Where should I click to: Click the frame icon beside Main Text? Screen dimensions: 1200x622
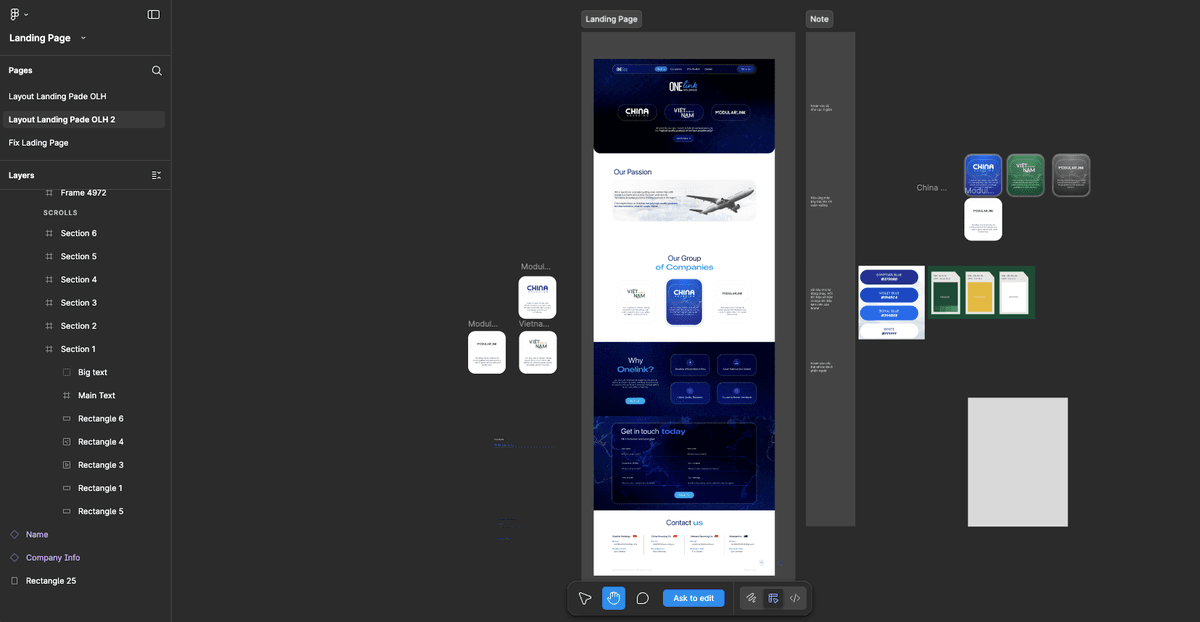(67, 395)
